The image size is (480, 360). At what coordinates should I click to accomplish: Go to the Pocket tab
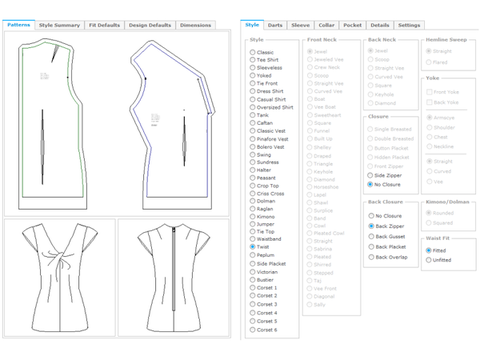[x=352, y=25]
